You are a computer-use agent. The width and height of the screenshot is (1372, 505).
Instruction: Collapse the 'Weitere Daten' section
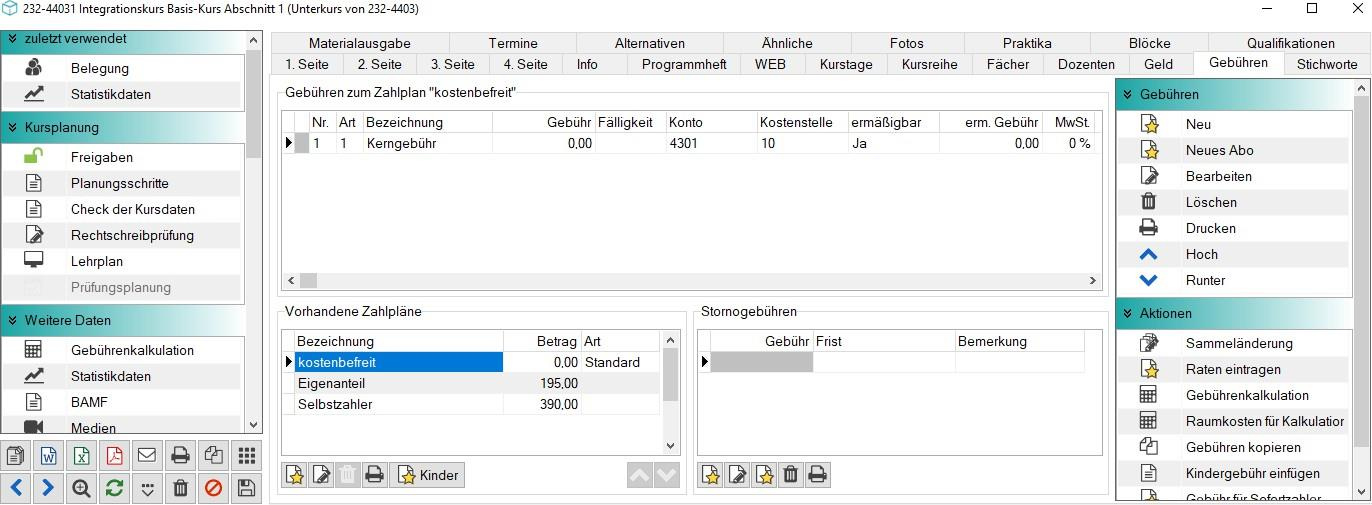(x=14, y=321)
